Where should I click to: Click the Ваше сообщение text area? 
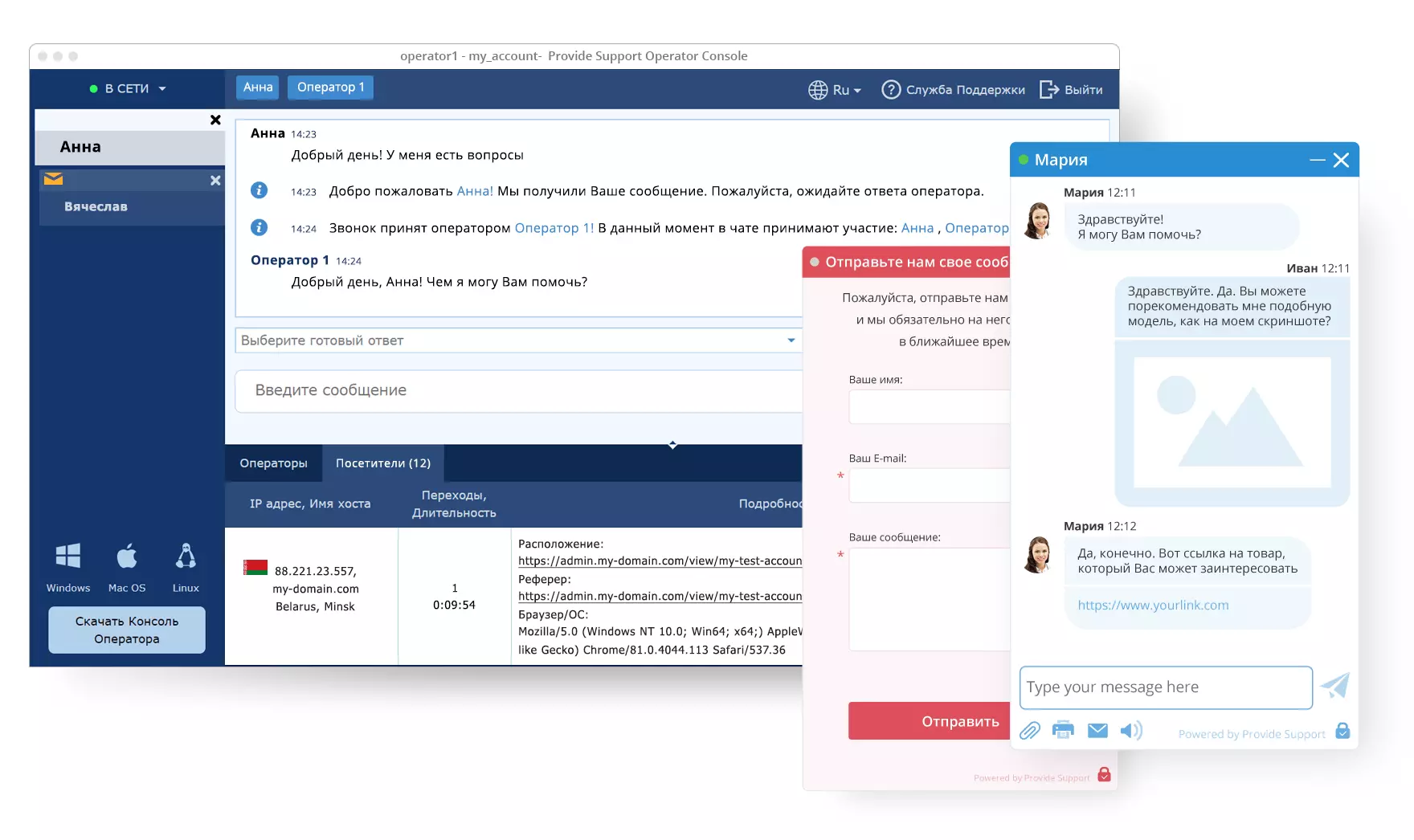pyautogui.click(x=930, y=599)
